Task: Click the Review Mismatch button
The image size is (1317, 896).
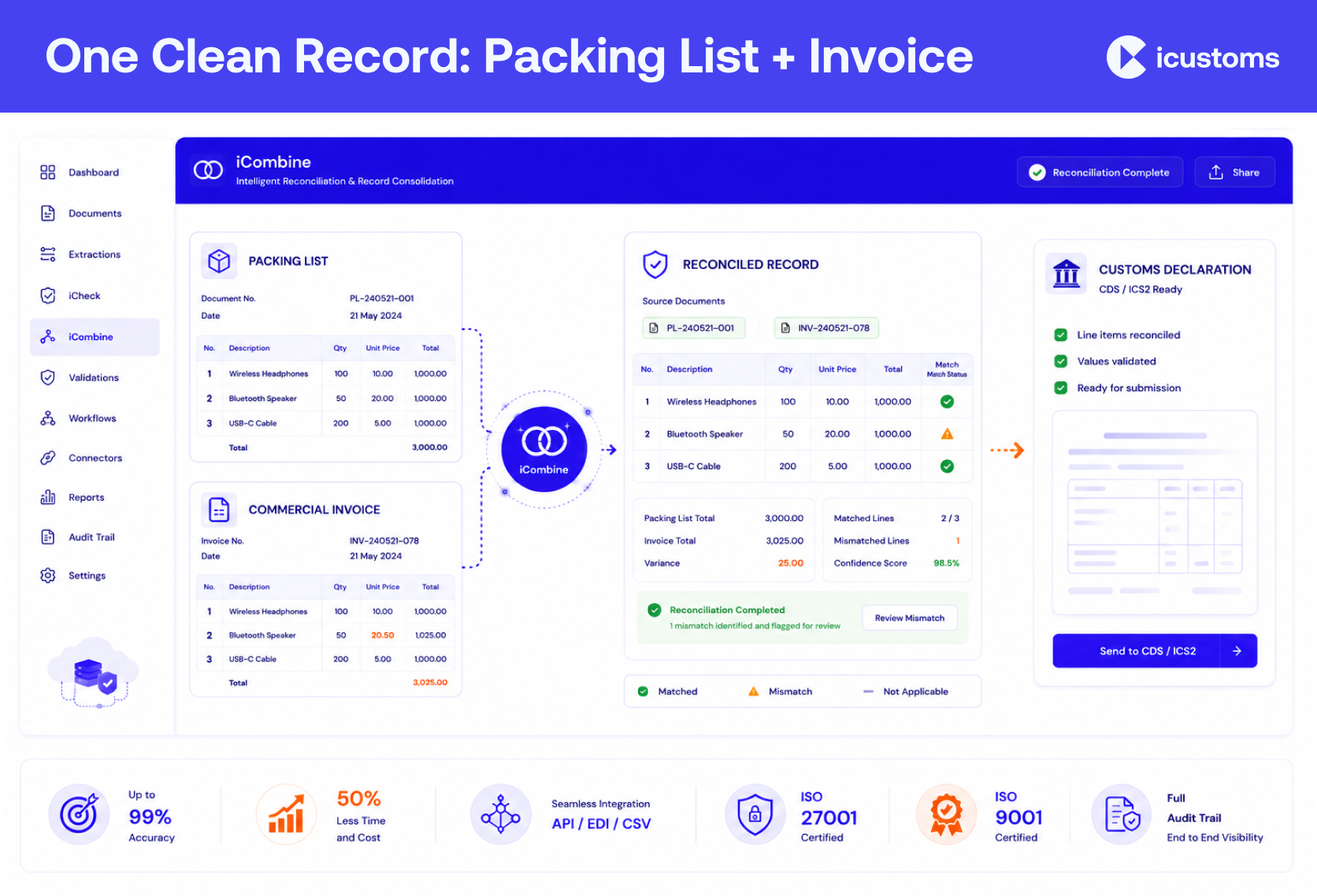Action: [x=910, y=618]
